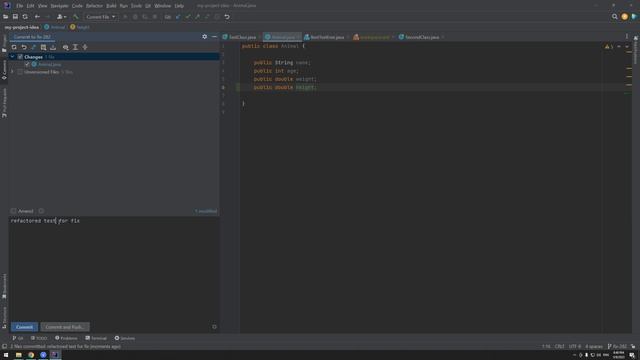Viewport: 640px width, 360px height.
Task: Click the green Build hammer icon
Action: 76,17
